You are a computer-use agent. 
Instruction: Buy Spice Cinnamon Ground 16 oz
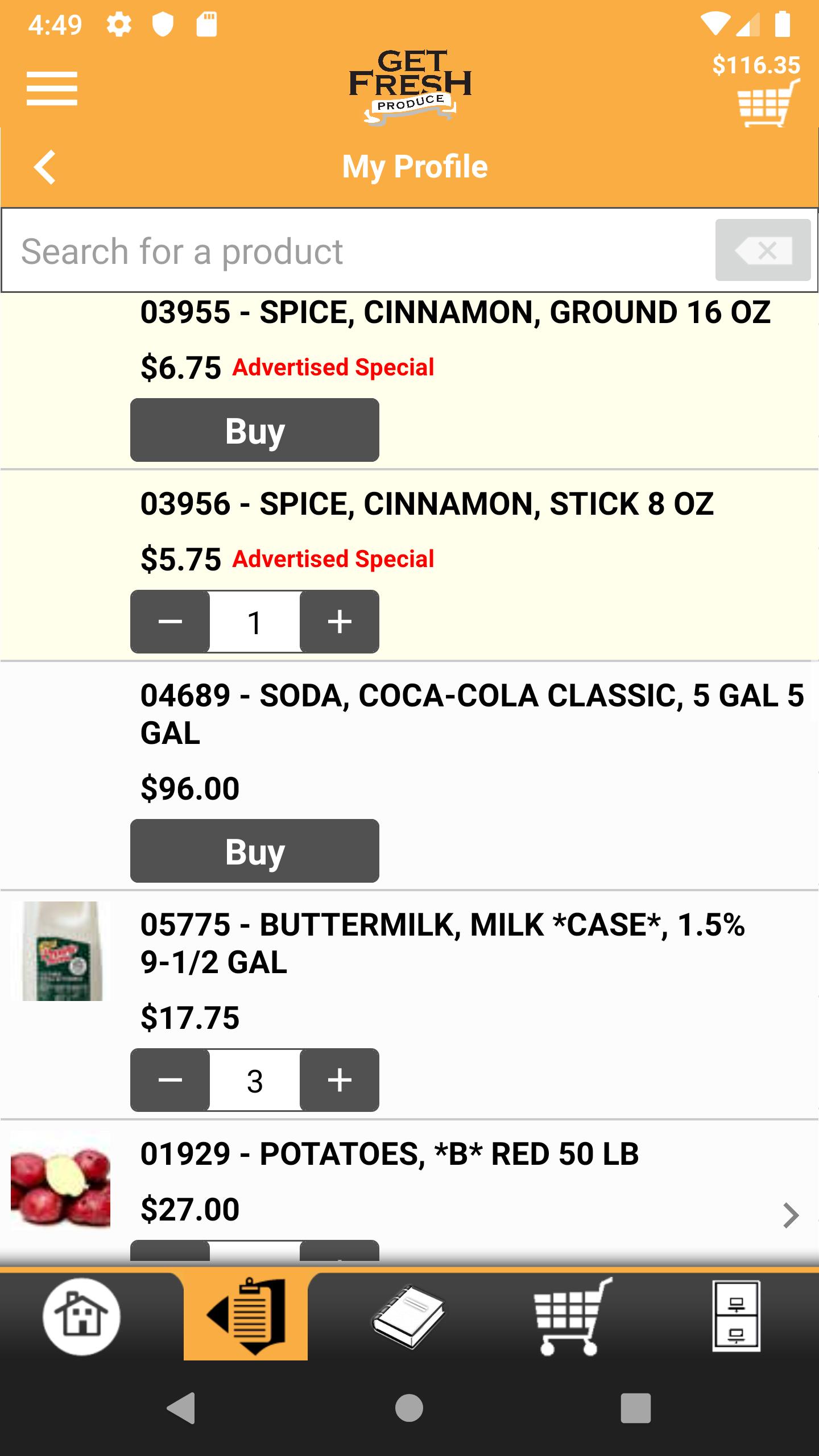click(x=255, y=430)
